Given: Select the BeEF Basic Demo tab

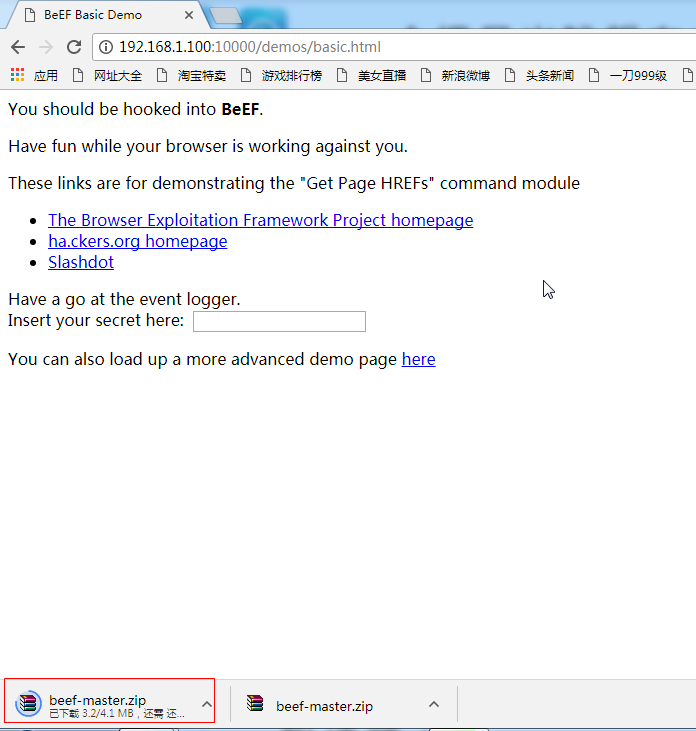Looking at the screenshot, I should coord(107,15).
